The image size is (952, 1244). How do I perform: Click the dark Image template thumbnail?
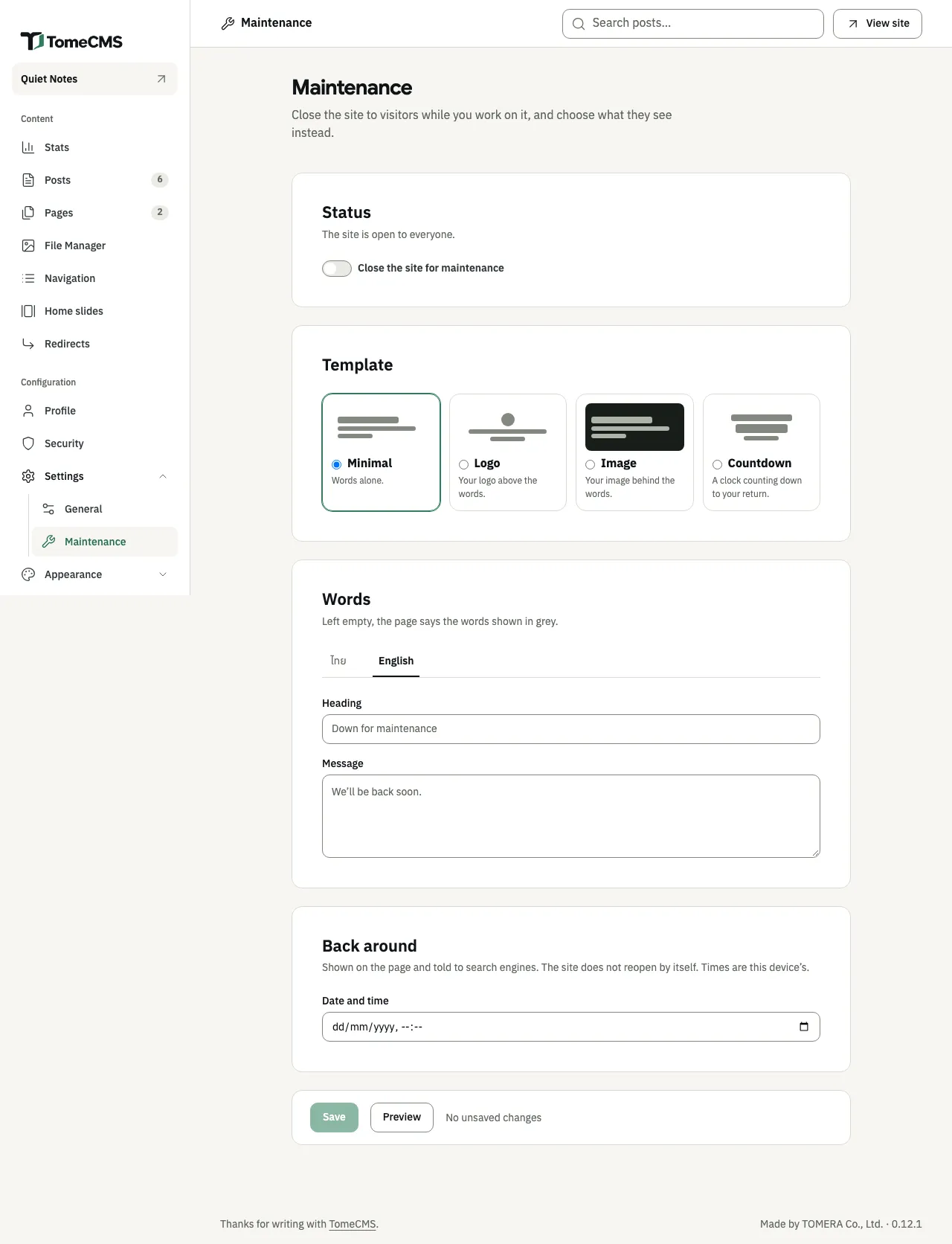click(634, 427)
